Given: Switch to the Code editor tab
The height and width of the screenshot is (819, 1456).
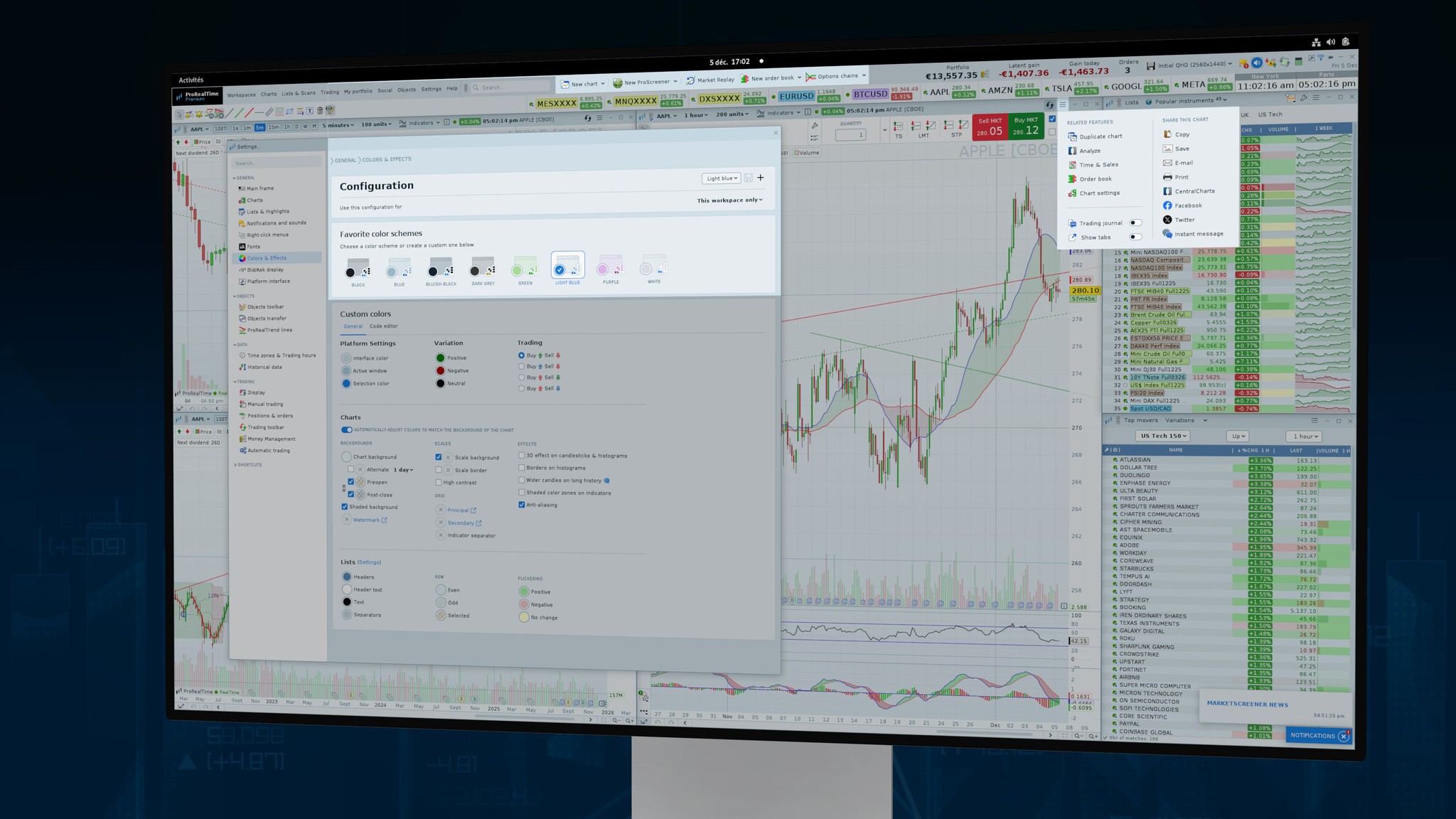Looking at the screenshot, I should pos(384,326).
